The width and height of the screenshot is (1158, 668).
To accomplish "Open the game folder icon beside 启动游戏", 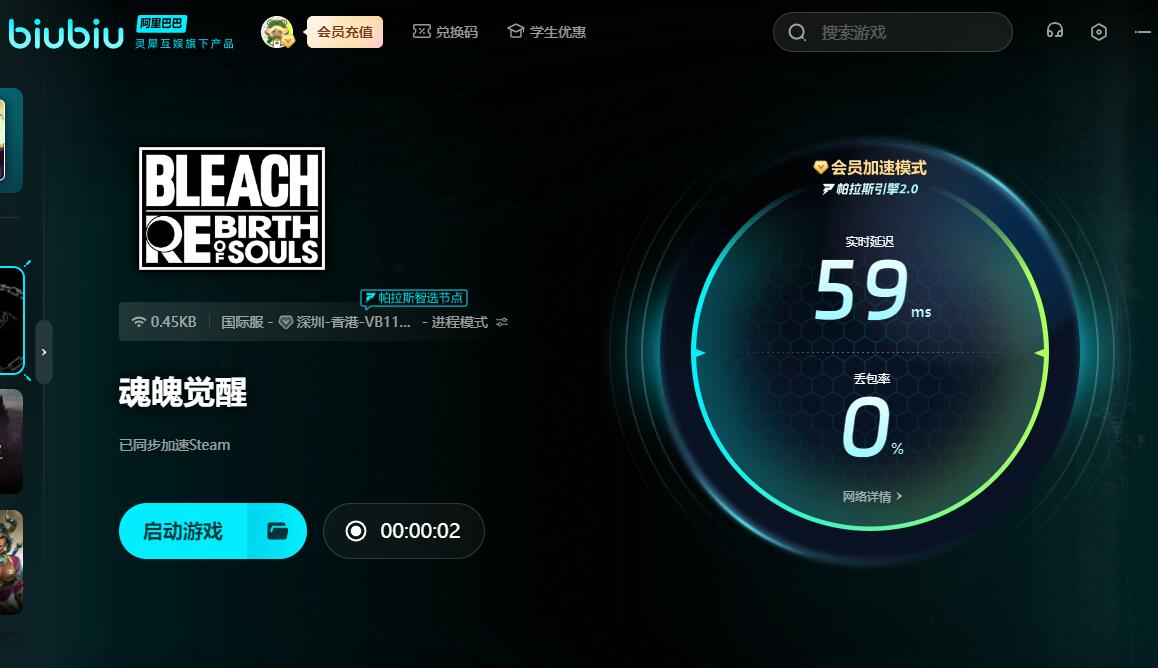I will coord(278,531).
